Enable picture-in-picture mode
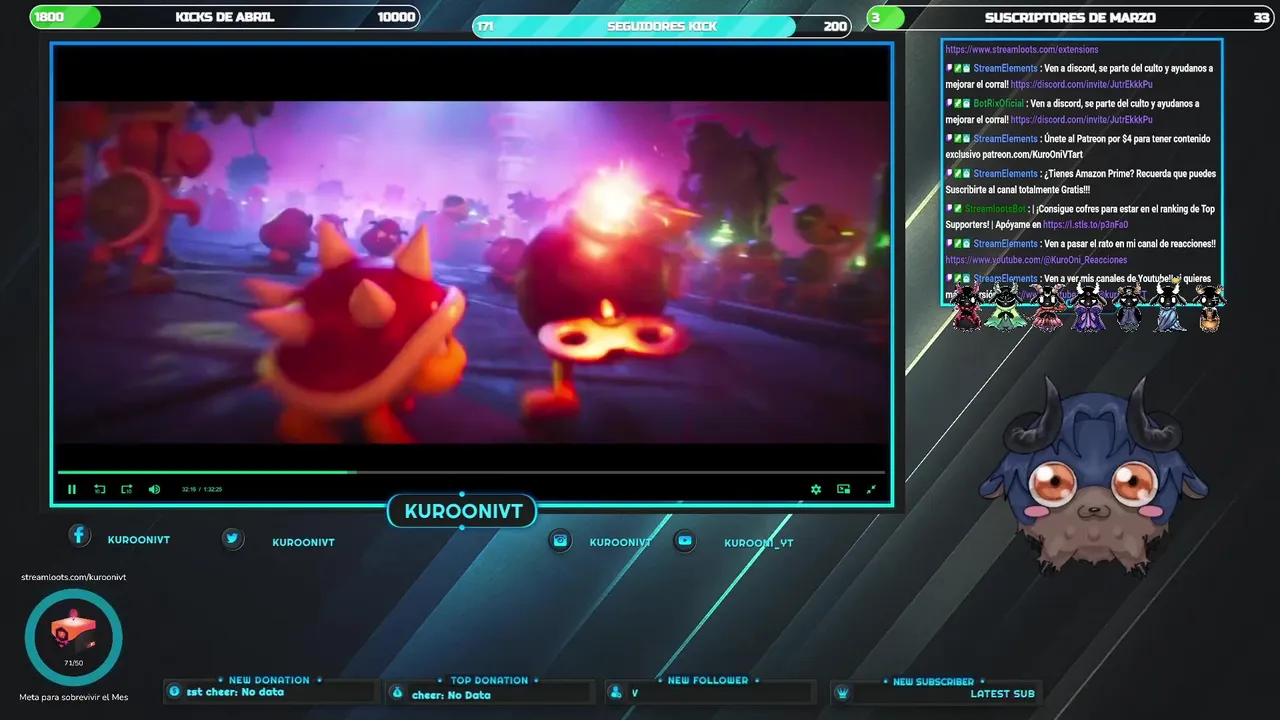 844,489
